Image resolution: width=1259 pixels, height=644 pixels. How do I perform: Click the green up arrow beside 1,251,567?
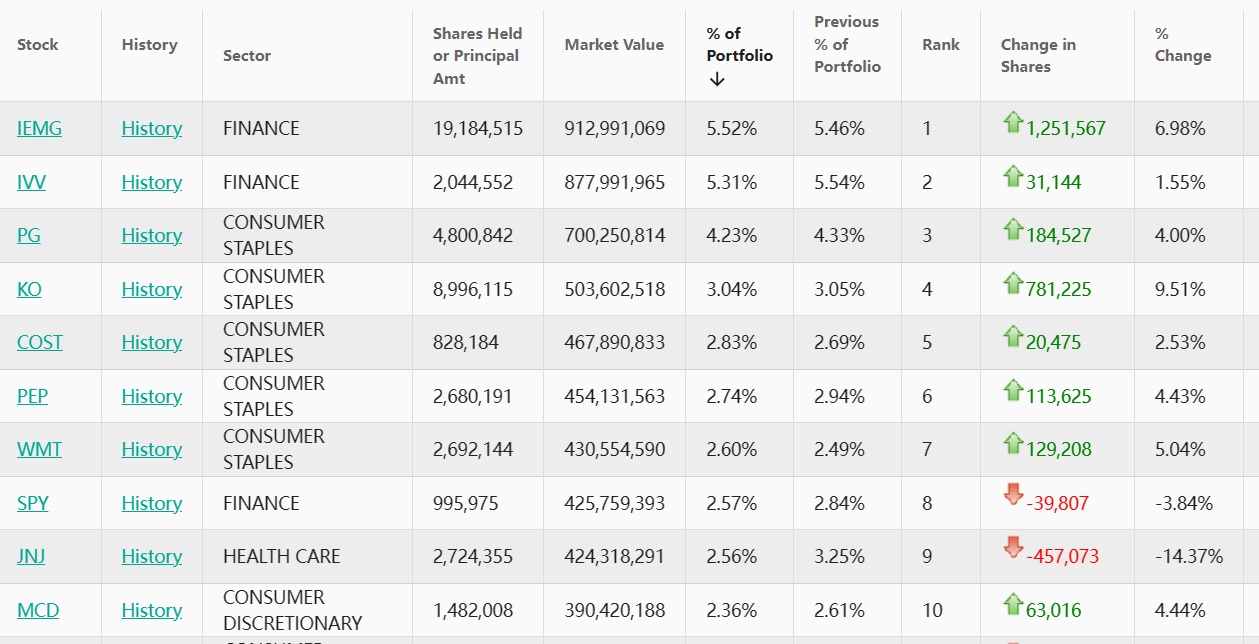click(1013, 123)
